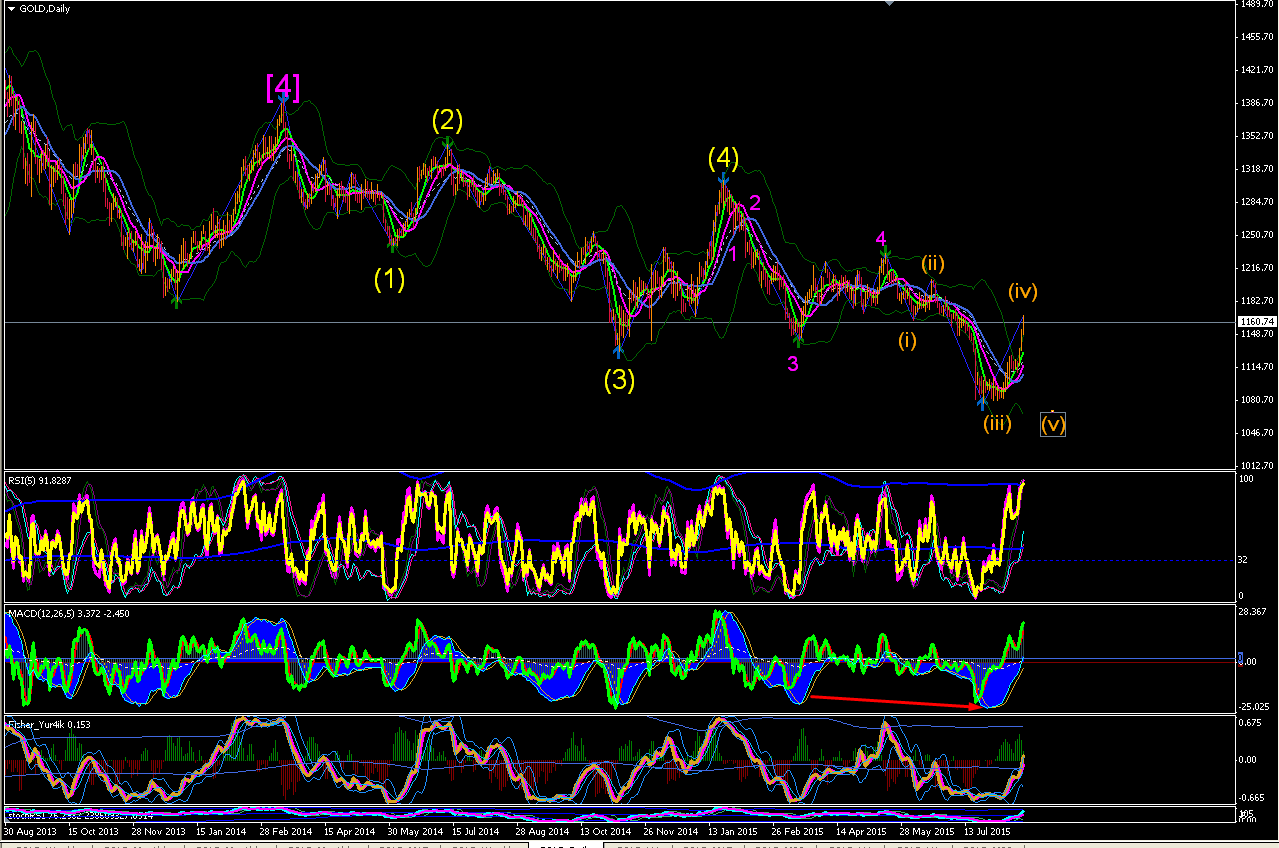Select the red trendline arrow in the MACD panel
1279x848 pixels.
click(x=895, y=701)
